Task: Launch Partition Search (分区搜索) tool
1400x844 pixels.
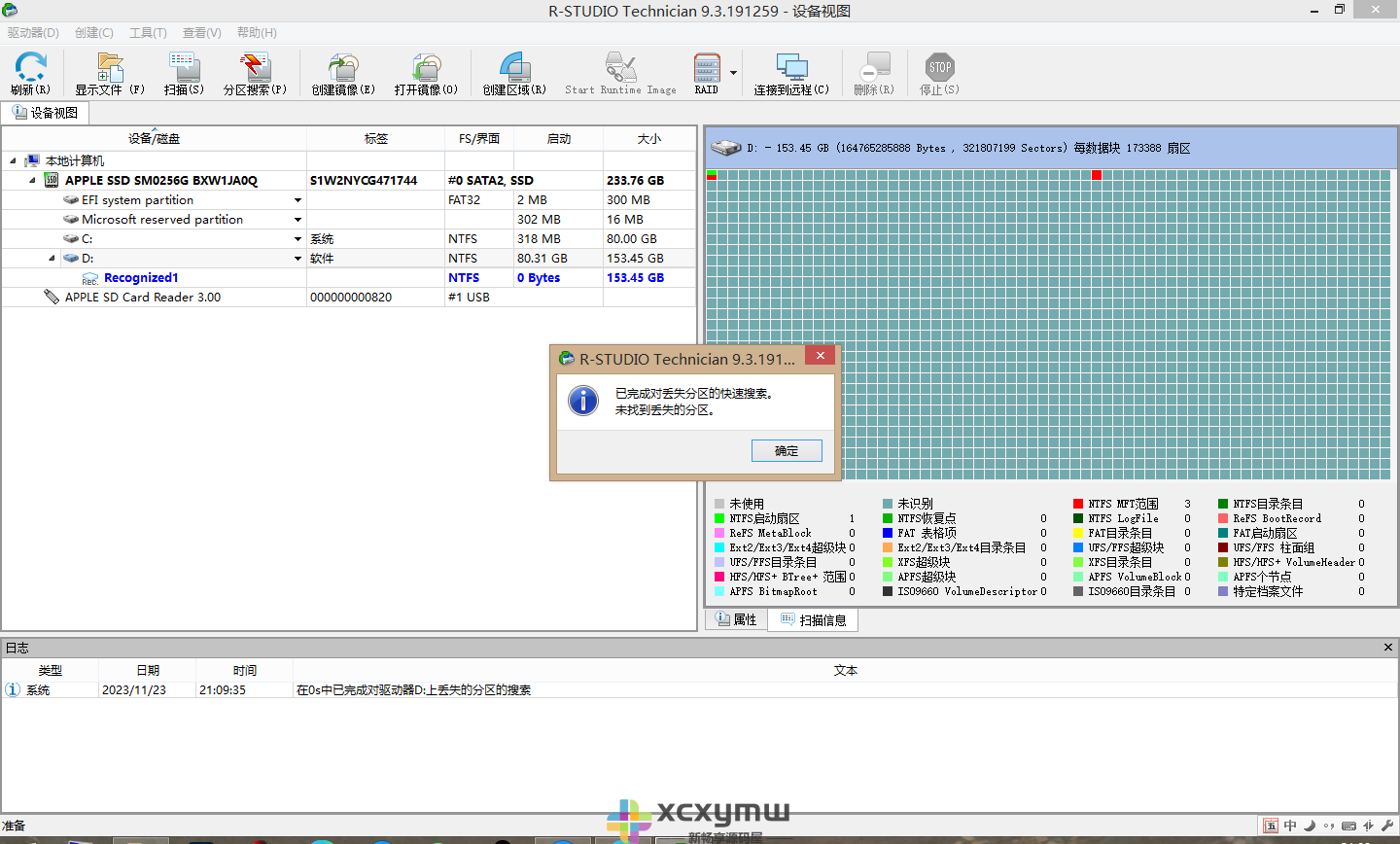Action: coord(255,74)
